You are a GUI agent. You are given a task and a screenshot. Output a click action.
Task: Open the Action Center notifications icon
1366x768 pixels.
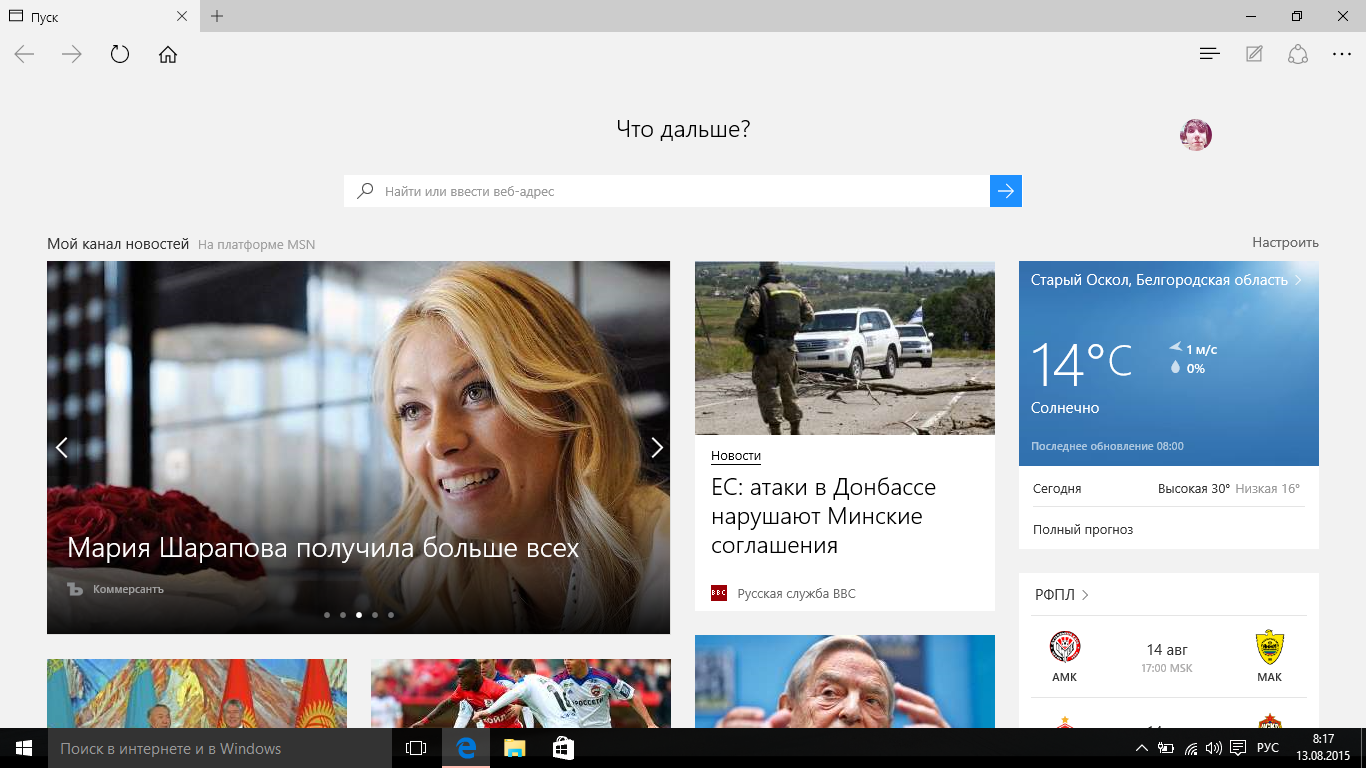(x=1238, y=748)
